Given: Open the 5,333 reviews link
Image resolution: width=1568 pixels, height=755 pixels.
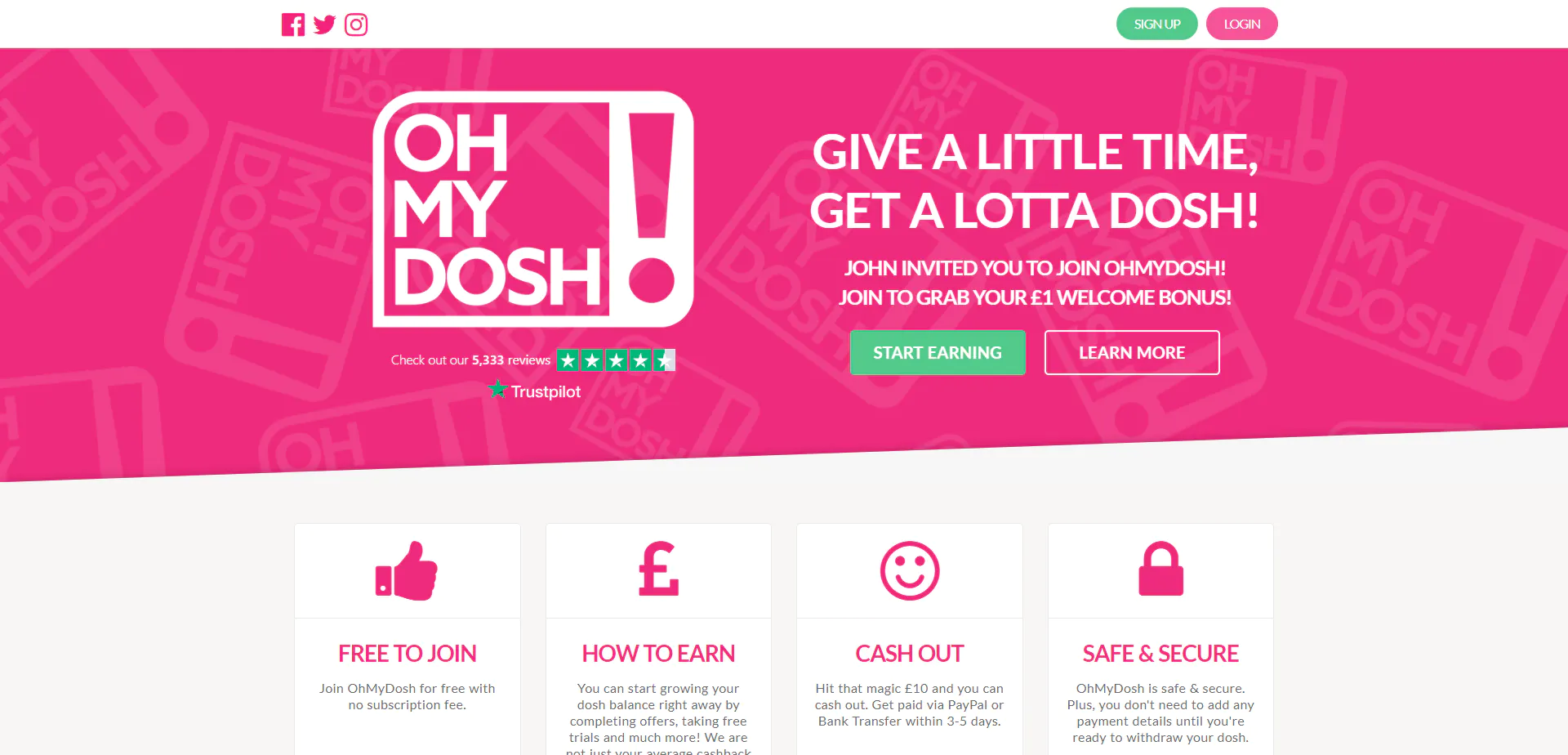Looking at the screenshot, I should (511, 360).
